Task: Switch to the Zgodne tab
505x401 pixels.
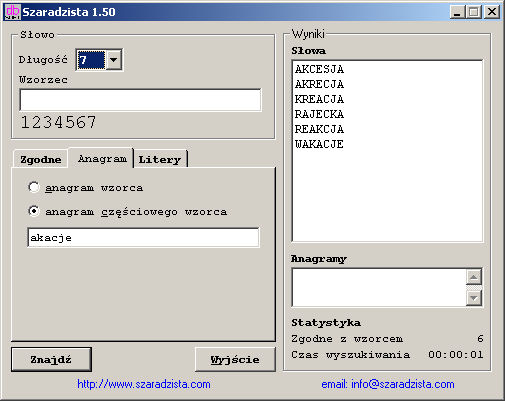Action: (41, 159)
